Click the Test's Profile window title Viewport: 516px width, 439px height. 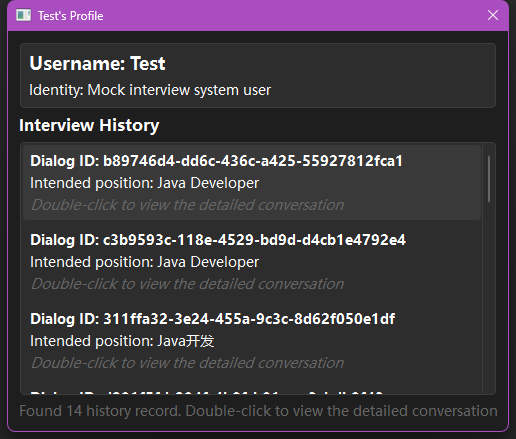[x=70, y=16]
